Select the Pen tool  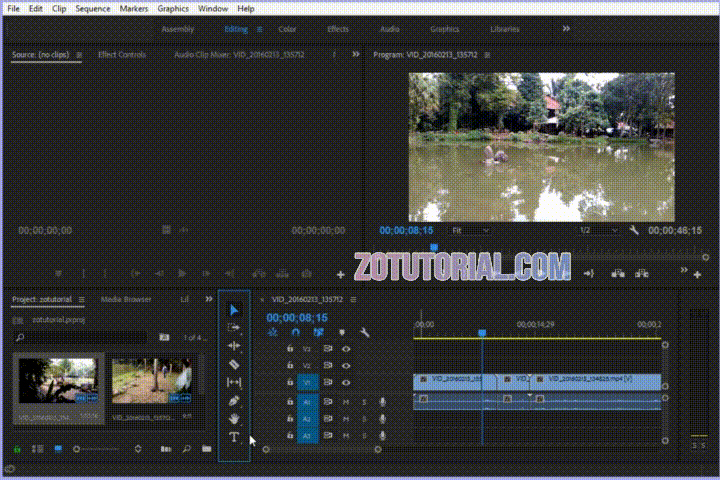tap(234, 401)
